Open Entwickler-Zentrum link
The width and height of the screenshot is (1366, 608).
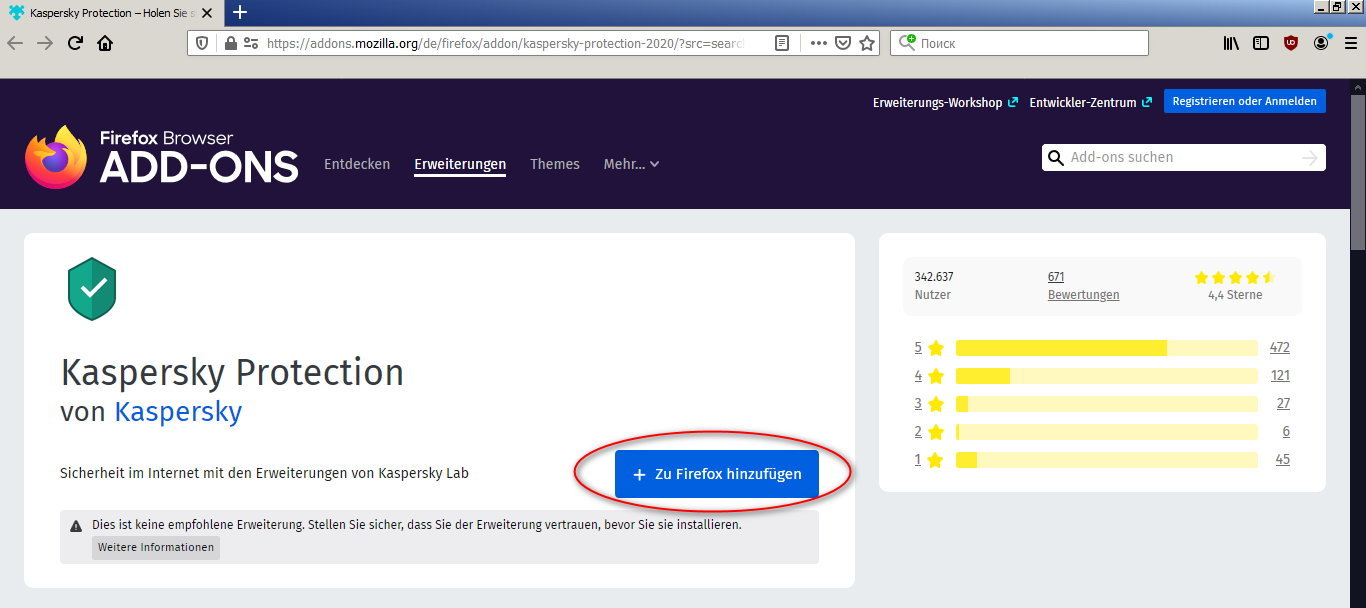click(x=1090, y=102)
